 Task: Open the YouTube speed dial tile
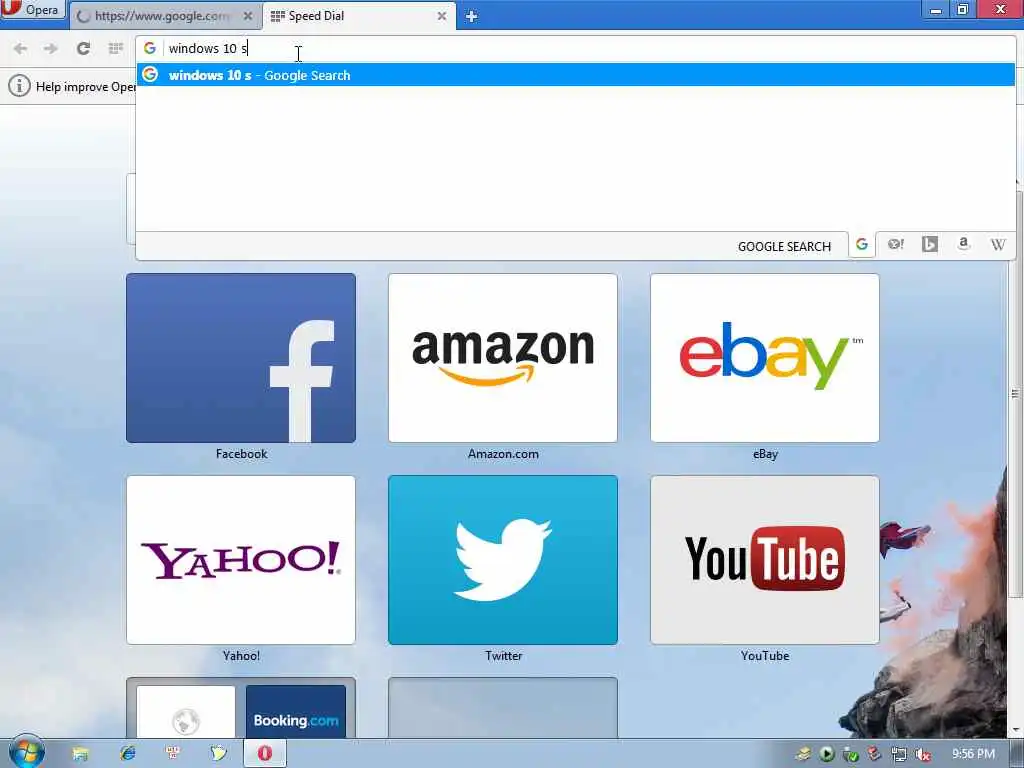pos(765,560)
